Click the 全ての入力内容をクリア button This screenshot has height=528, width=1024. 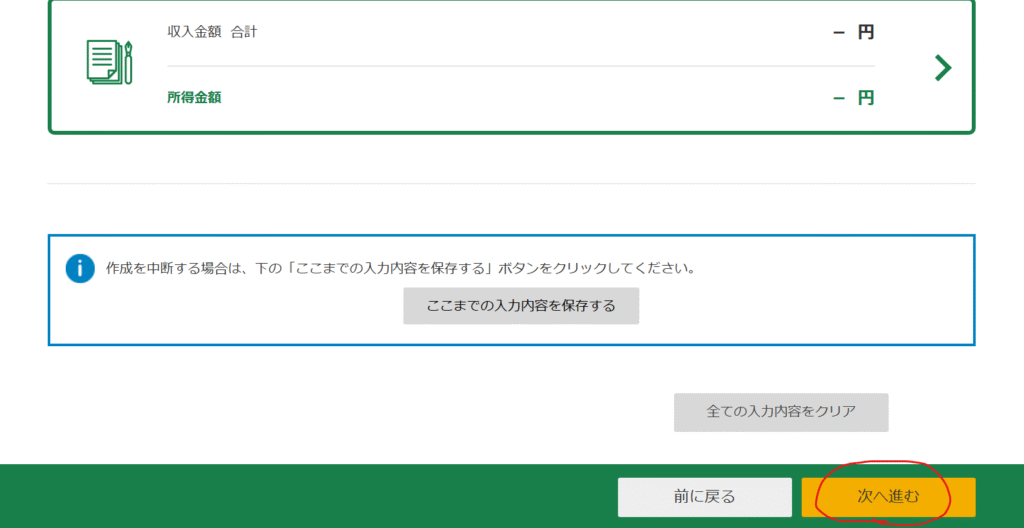(781, 411)
